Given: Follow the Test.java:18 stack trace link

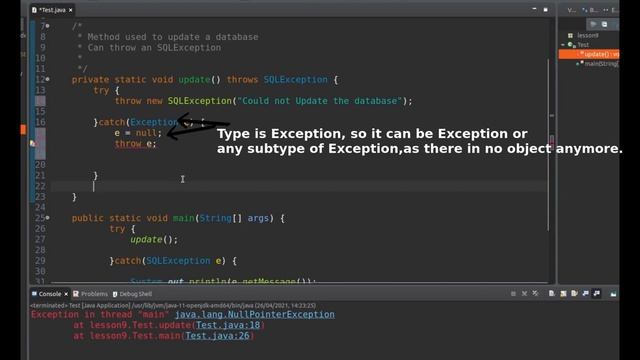Looking at the screenshot, I should pyautogui.click(x=228, y=325).
